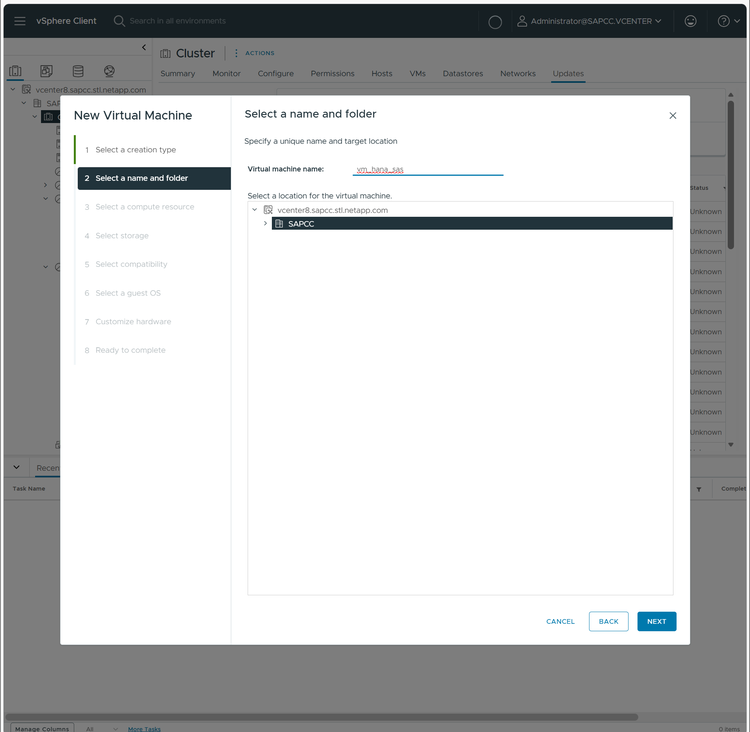Click the vCenter server icon in location tree
Viewport: 750px width, 732px height.
tap(268, 210)
